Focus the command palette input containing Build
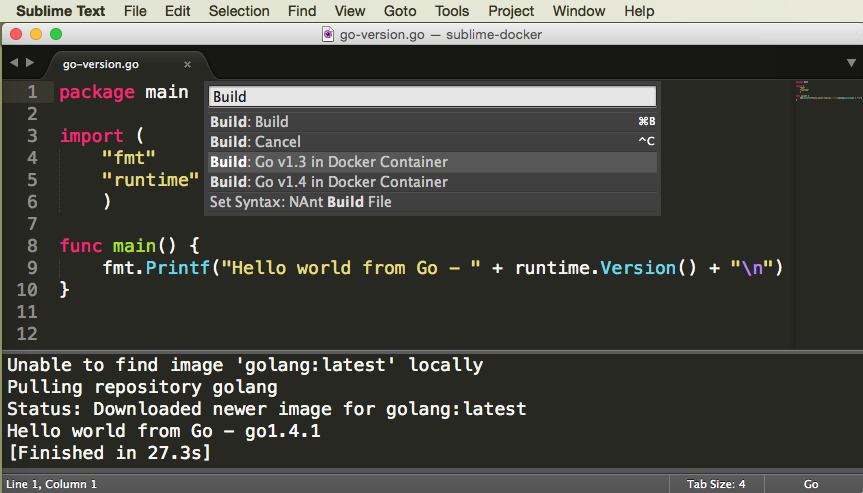The height and width of the screenshot is (493, 863). click(x=432, y=97)
